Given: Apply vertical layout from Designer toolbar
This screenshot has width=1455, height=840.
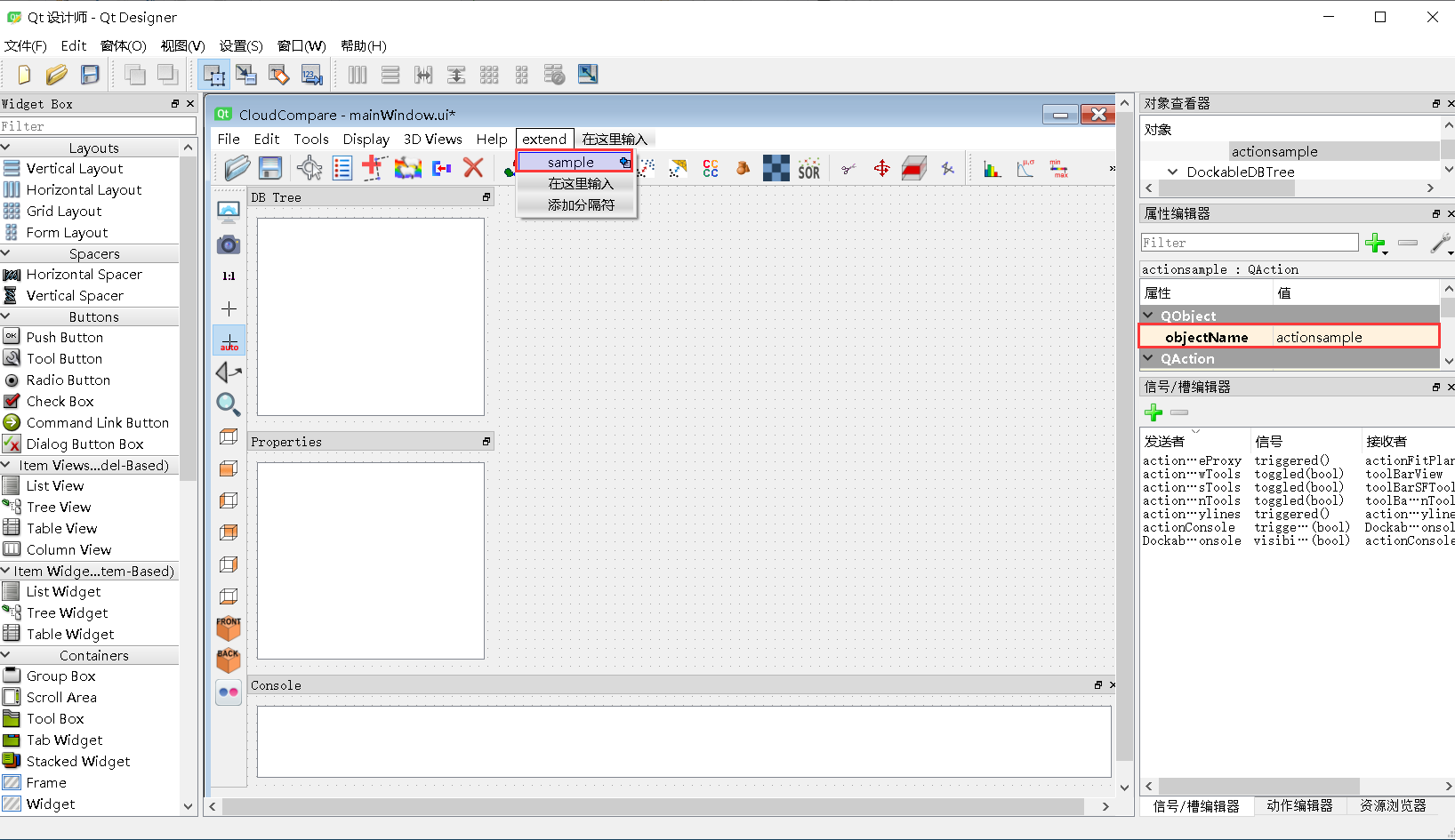Looking at the screenshot, I should click(390, 75).
